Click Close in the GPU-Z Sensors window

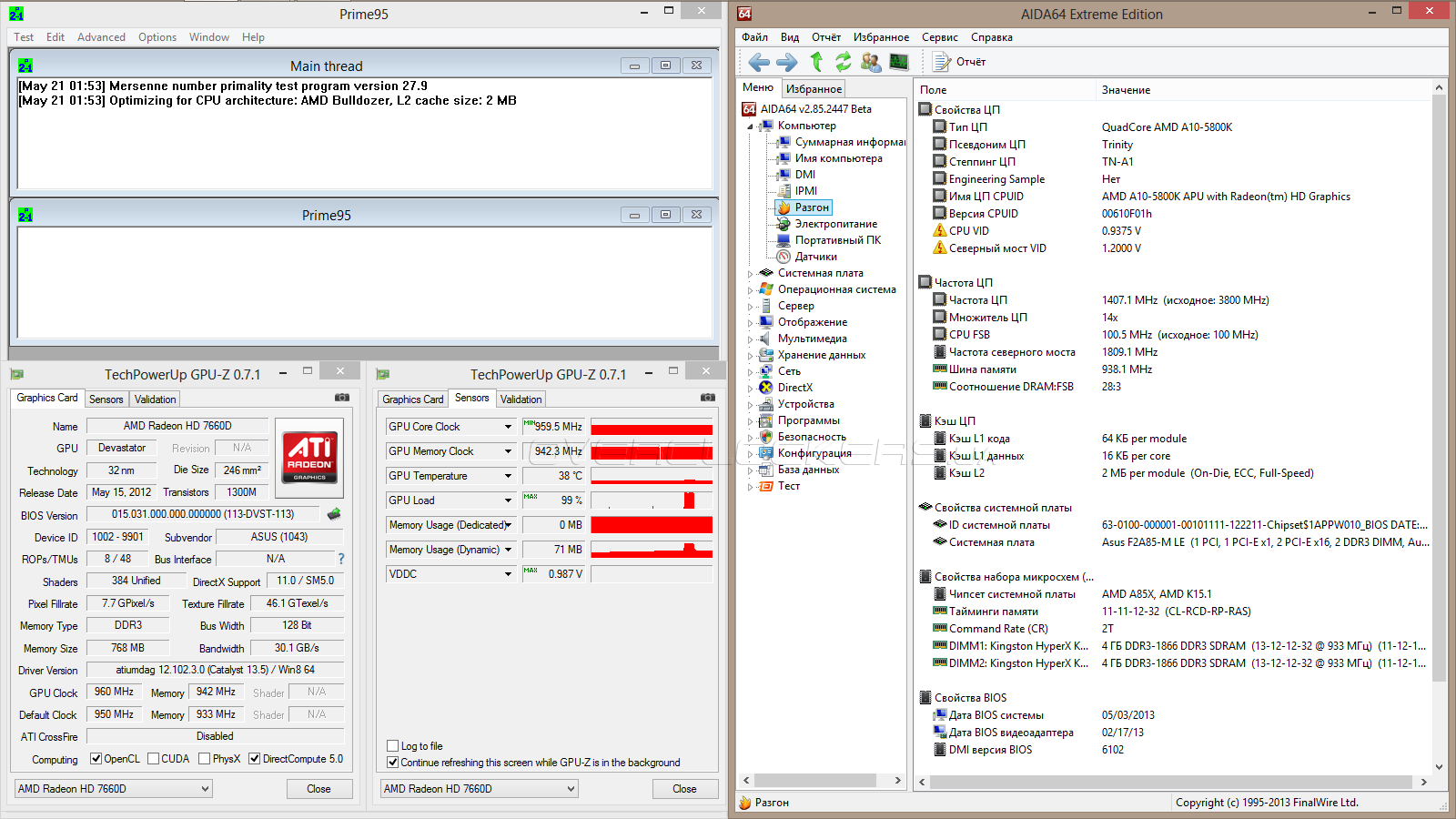tap(684, 789)
